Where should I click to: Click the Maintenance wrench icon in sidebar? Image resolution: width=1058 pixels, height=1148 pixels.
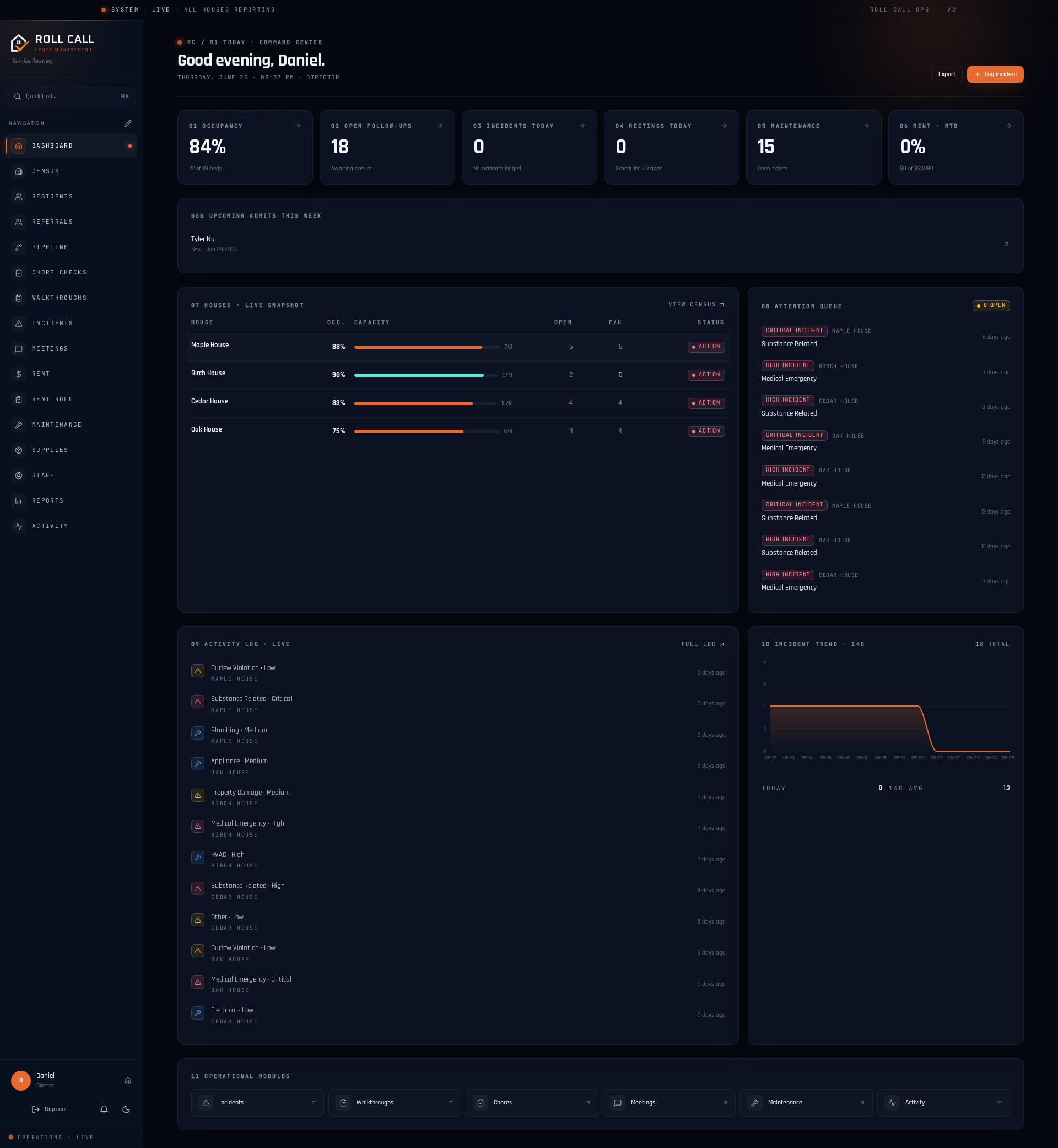19,425
